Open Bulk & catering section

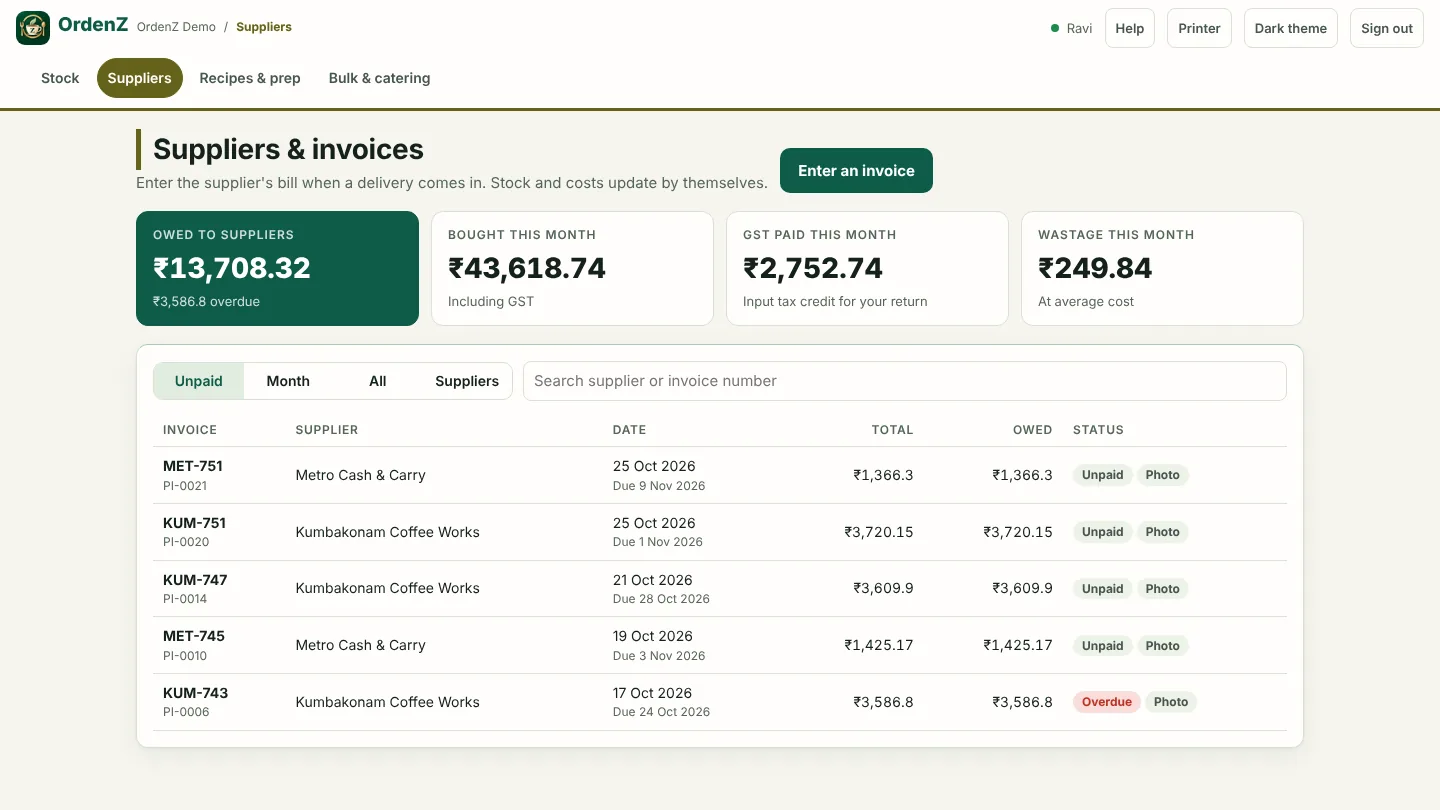(x=380, y=78)
